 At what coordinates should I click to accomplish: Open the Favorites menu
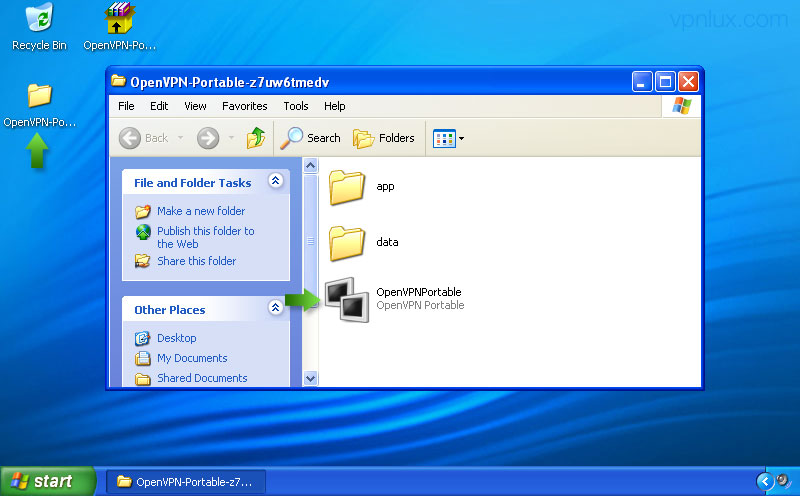[244, 106]
